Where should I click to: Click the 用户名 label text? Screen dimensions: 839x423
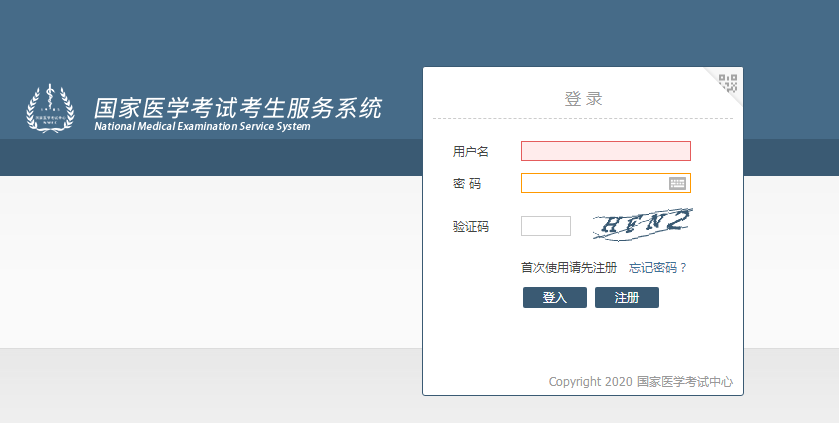(470, 152)
